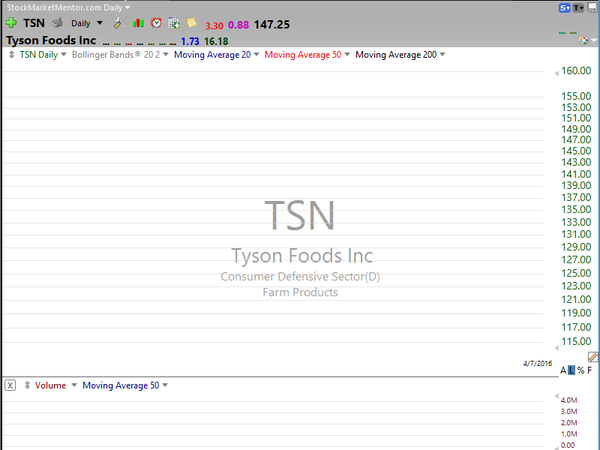
Task: Click the TSN Daily plot label
Action: tap(39, 55)
